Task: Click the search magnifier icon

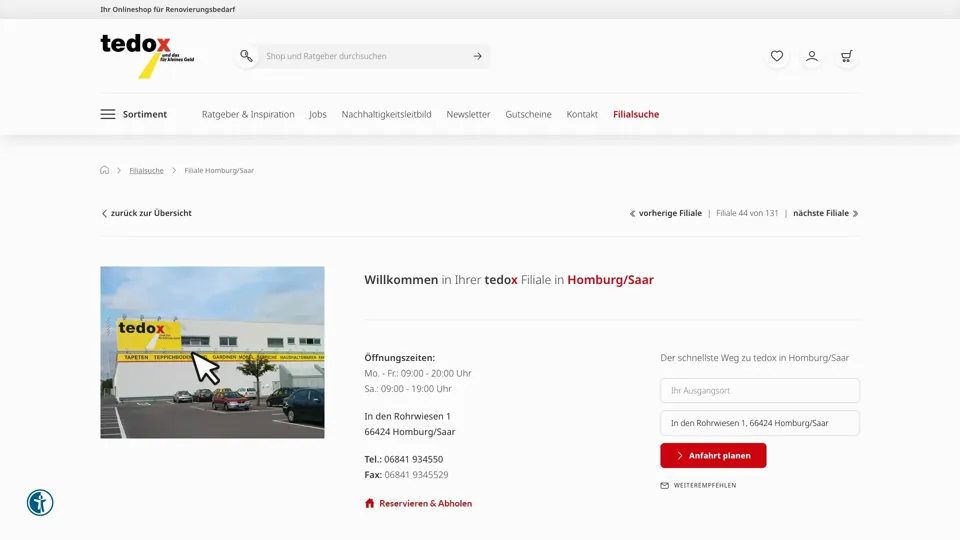Action: 246,56
